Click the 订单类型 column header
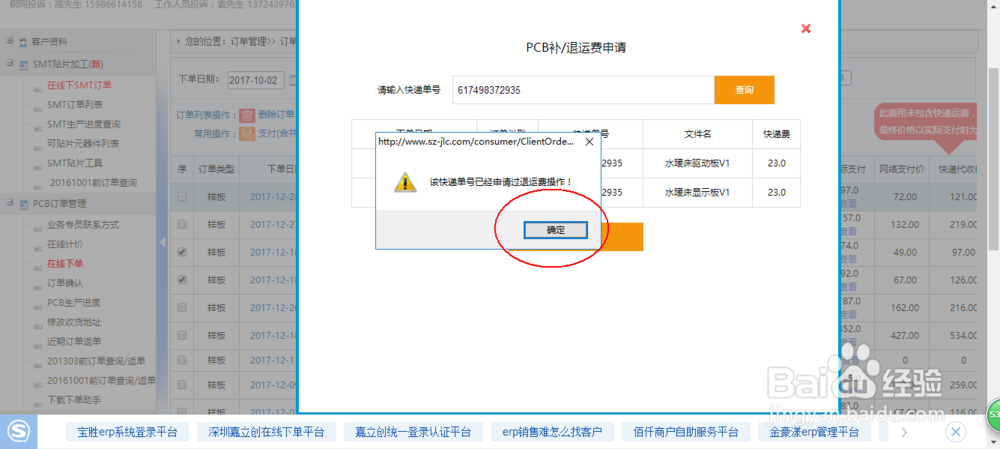Image resolution: width=1000 pixels, height=449 pixels. click(x=216, y=170)
